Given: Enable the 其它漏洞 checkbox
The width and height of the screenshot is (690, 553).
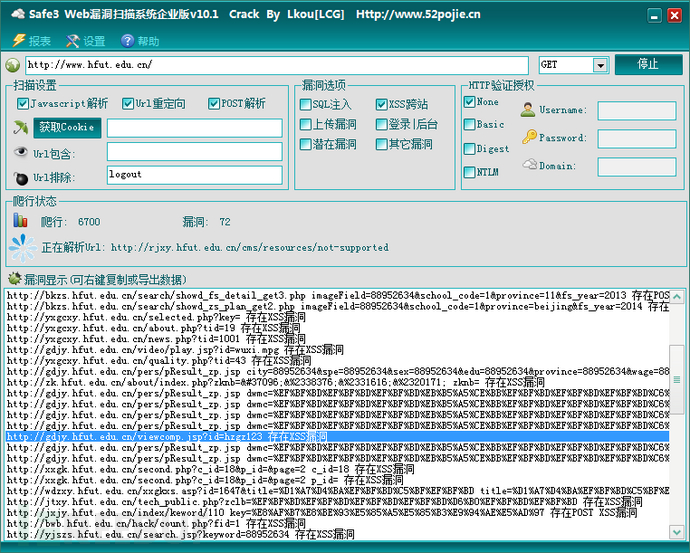Looking at the screenshot, I should [x=382, y=144].
